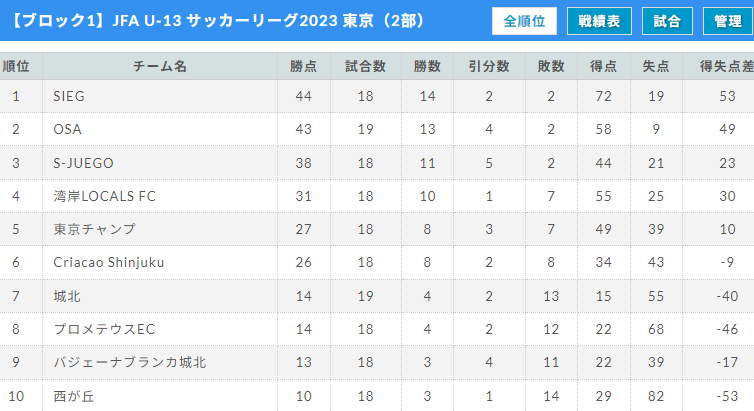
Task: Click the 試合数 column header
Action: pos(365,66)
